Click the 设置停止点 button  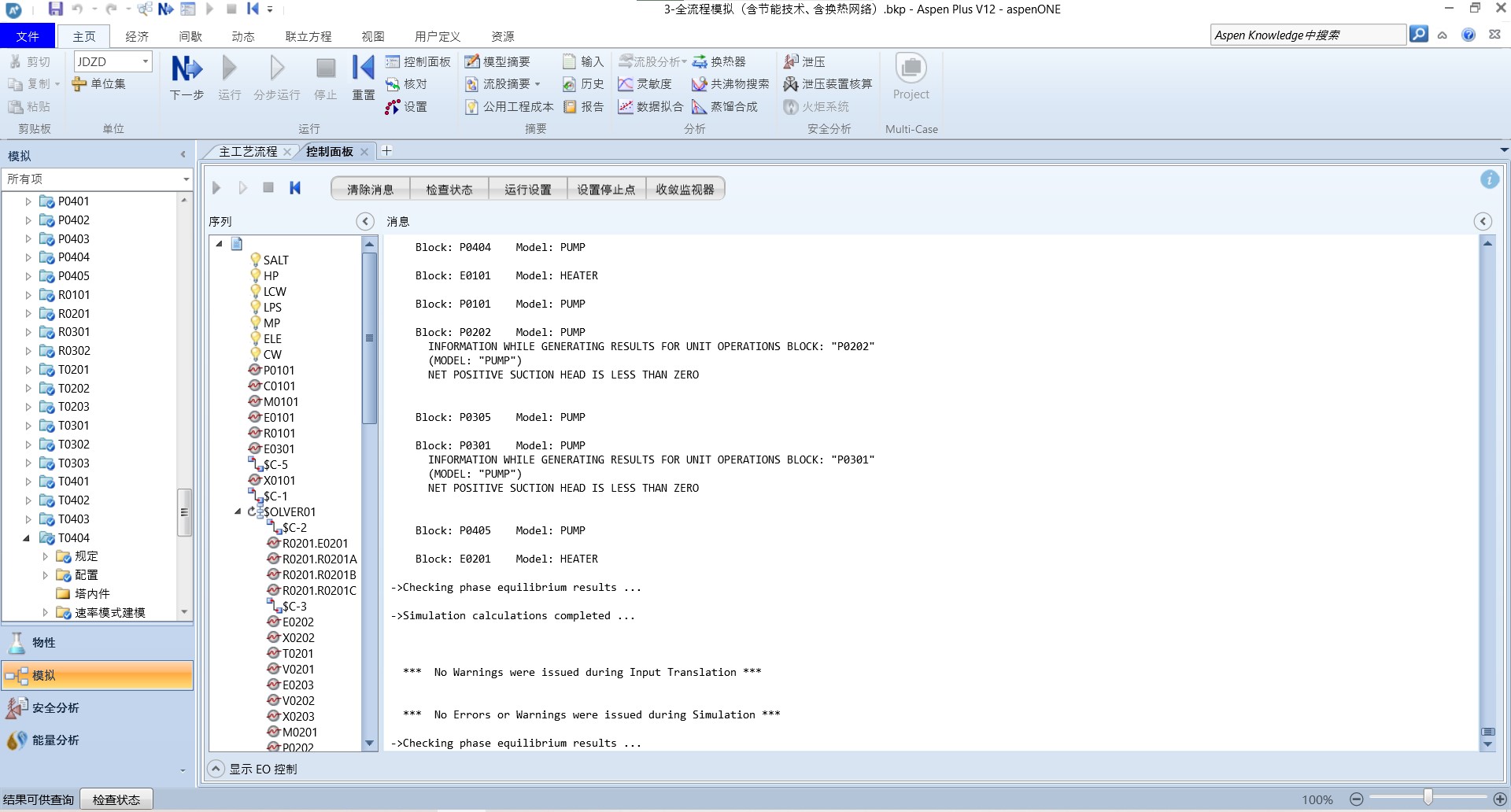(607, 189)
